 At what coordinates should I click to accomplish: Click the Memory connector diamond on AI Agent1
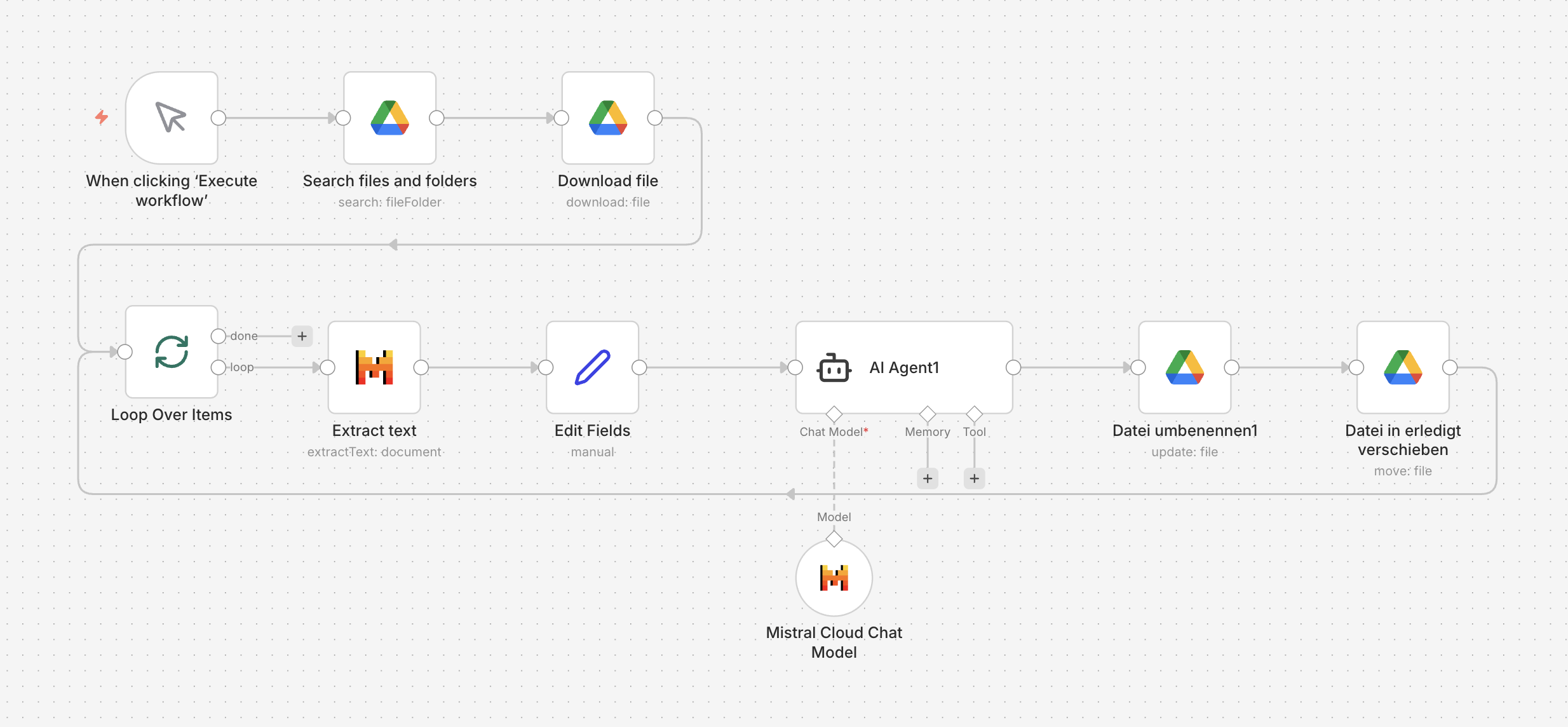pyautogui.click(x=927, y=414)
